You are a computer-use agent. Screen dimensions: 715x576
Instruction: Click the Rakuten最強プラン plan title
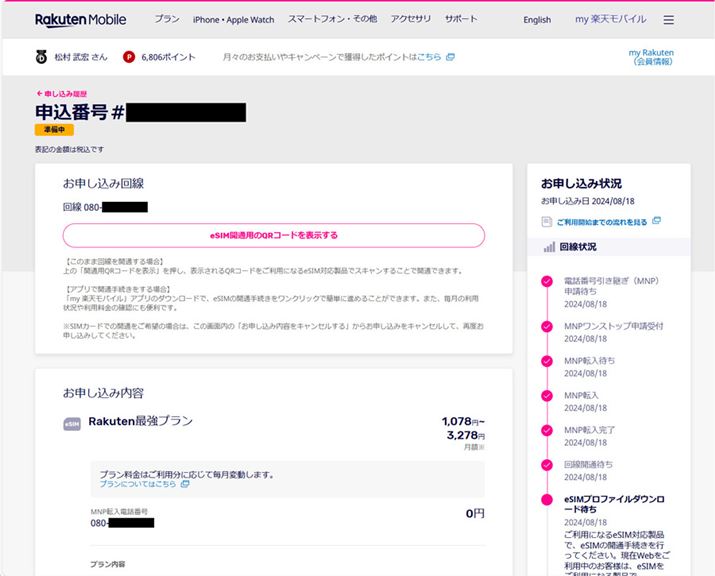[x=140, y=421]
